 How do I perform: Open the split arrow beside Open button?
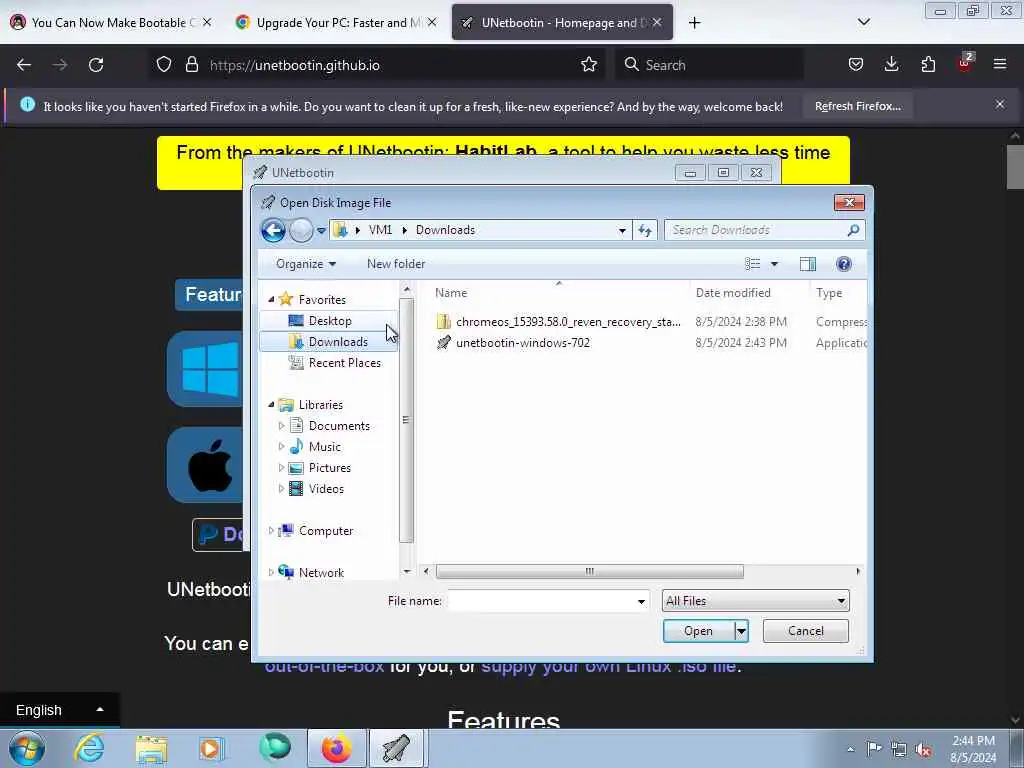pos(741,631)
